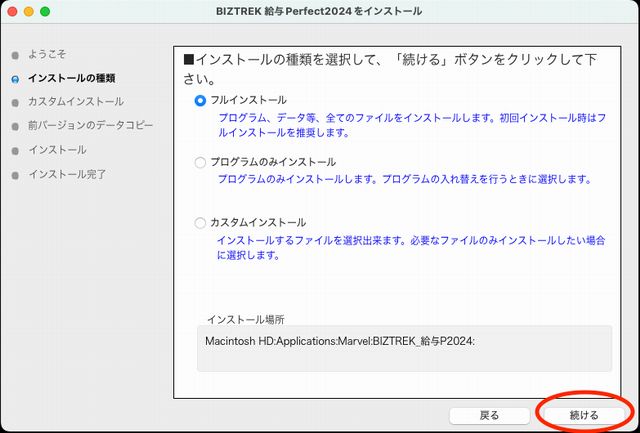This screenshot has height=433, width=640.
Task: Click the blue description text under カスタムインストール option
Action: (411, 248)
